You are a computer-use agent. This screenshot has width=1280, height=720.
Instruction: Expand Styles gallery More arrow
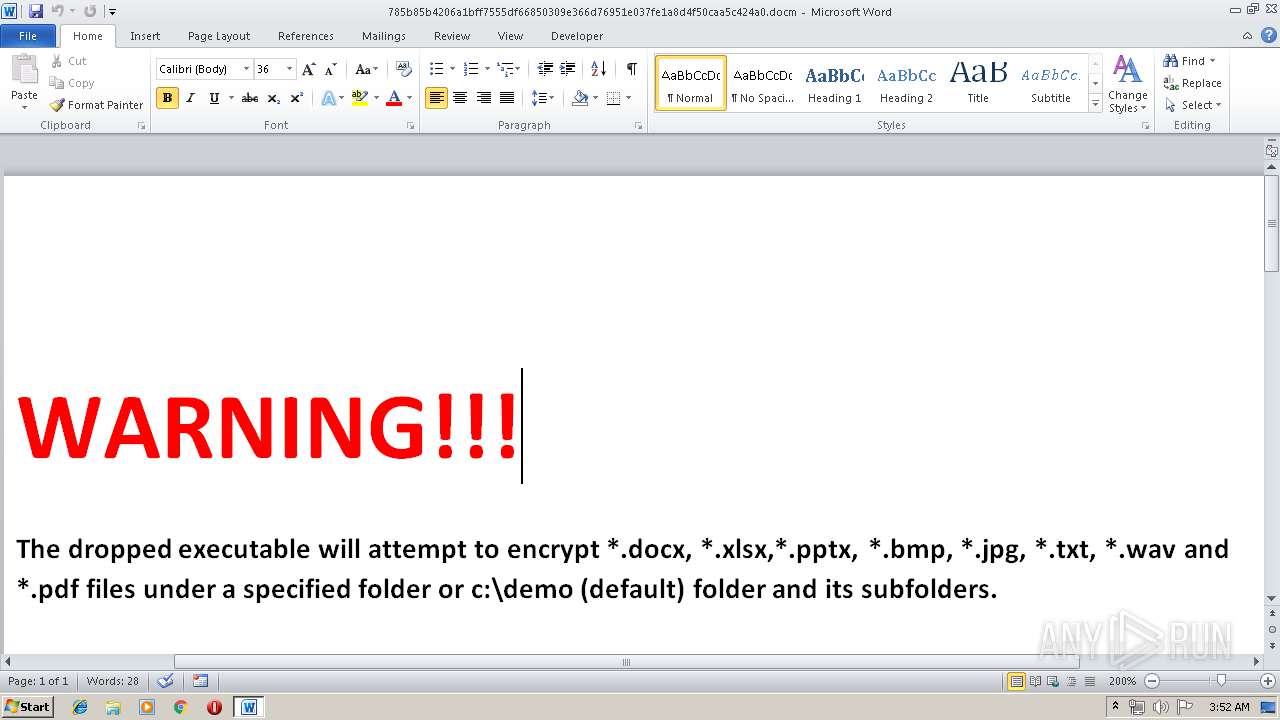(x=1095, y=103)
